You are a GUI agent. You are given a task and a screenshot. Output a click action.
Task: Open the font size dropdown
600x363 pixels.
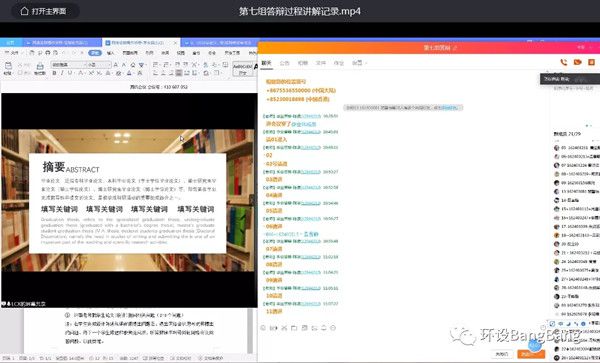coord(99,65)
